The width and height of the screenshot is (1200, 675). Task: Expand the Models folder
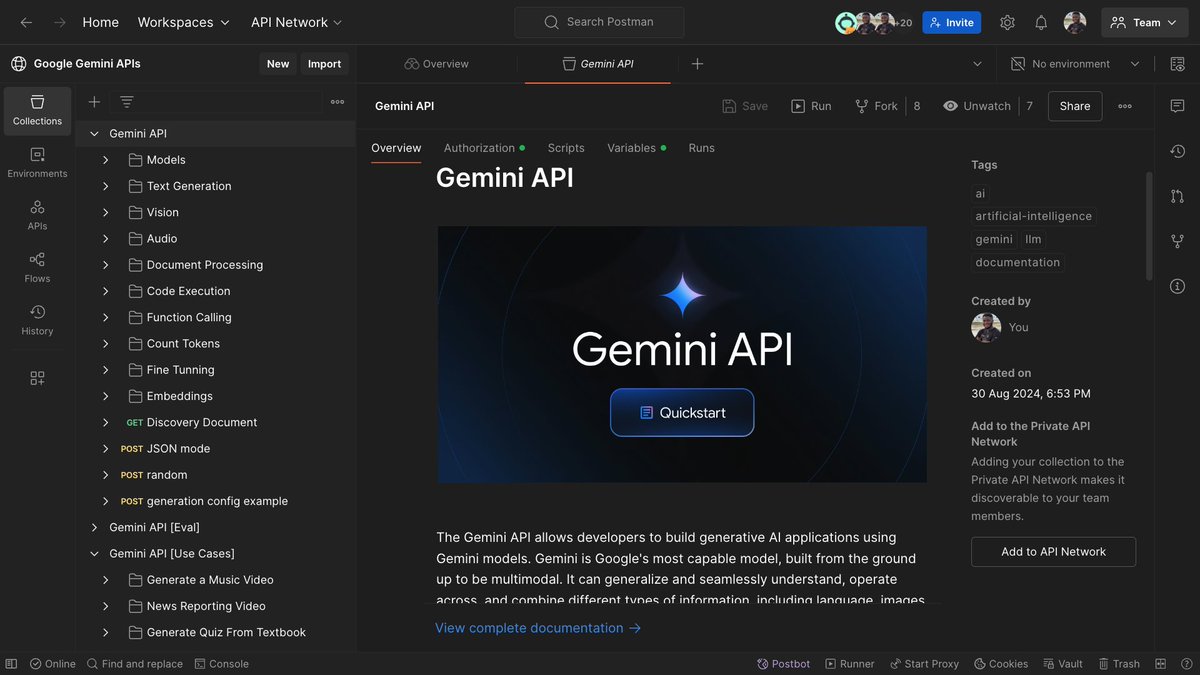click(106, 160)
